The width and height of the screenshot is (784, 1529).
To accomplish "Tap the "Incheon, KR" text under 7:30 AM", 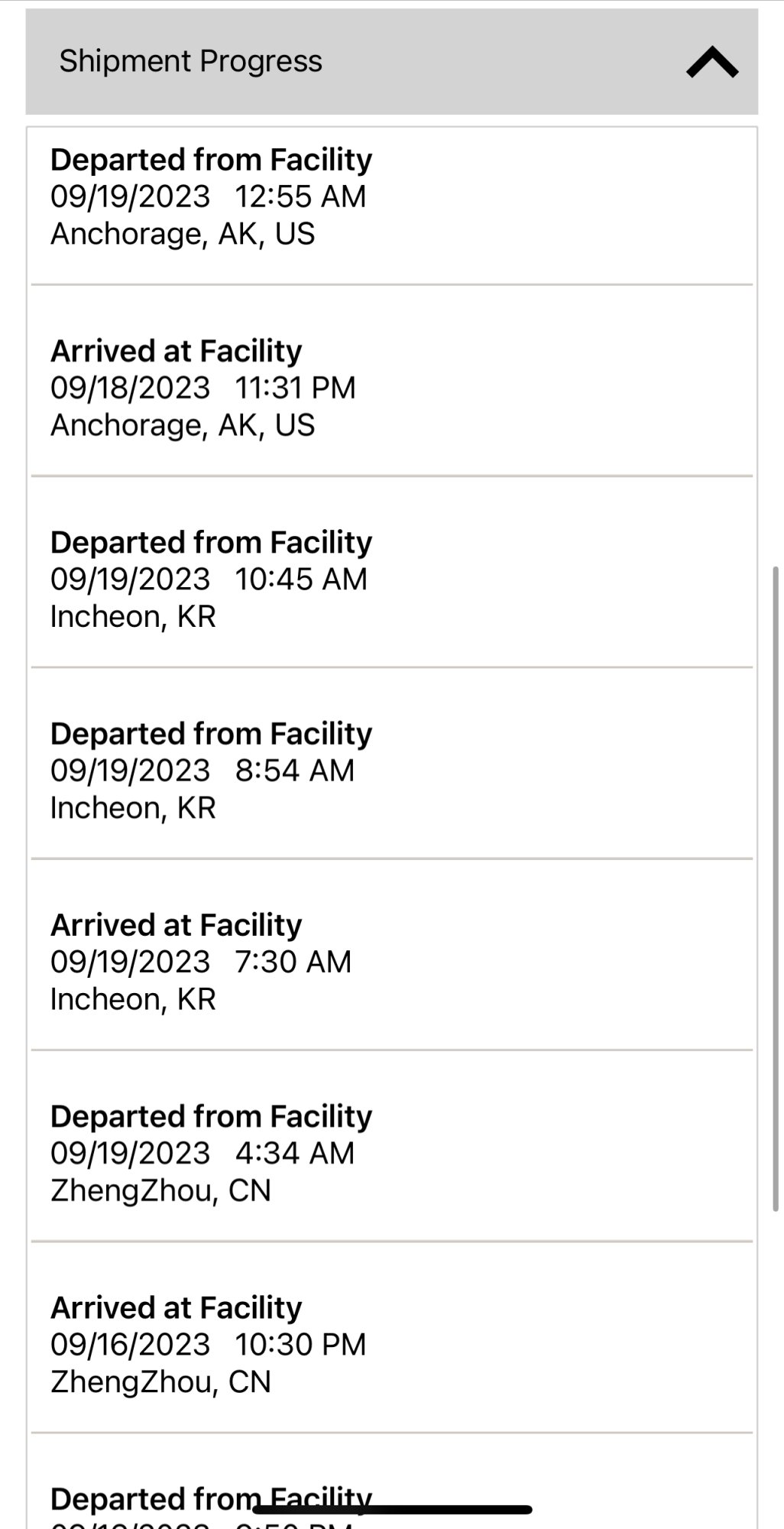I will click(133, 999).
